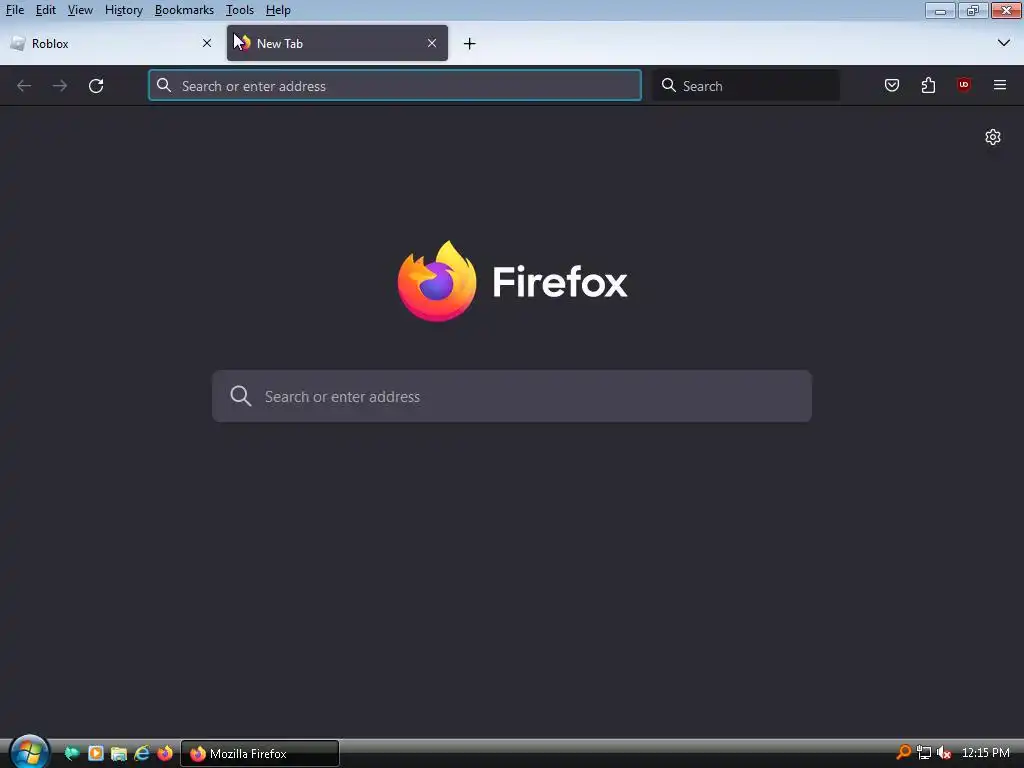1024x768 pixels.
Task: Open the History menu
Action: 123,10
